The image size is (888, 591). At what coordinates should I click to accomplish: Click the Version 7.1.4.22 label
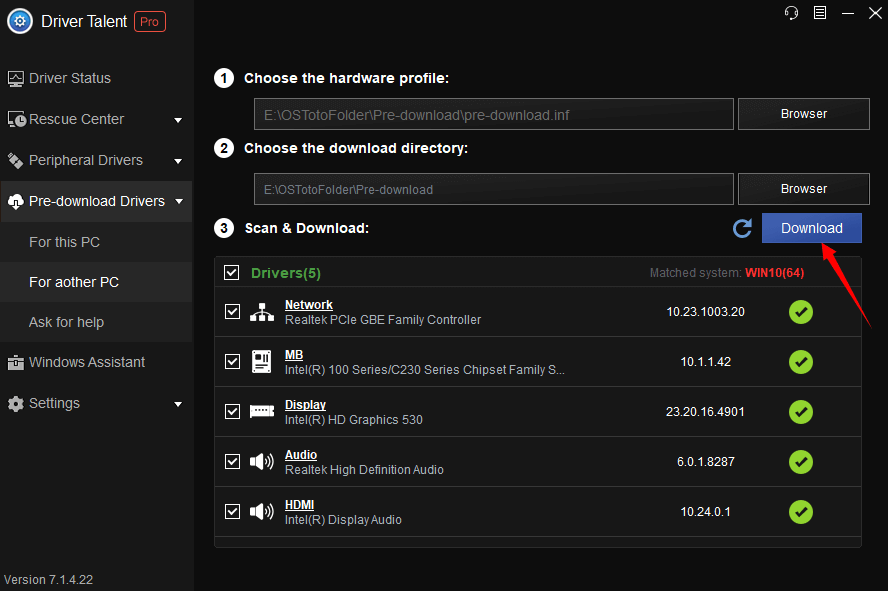point(49,580)
